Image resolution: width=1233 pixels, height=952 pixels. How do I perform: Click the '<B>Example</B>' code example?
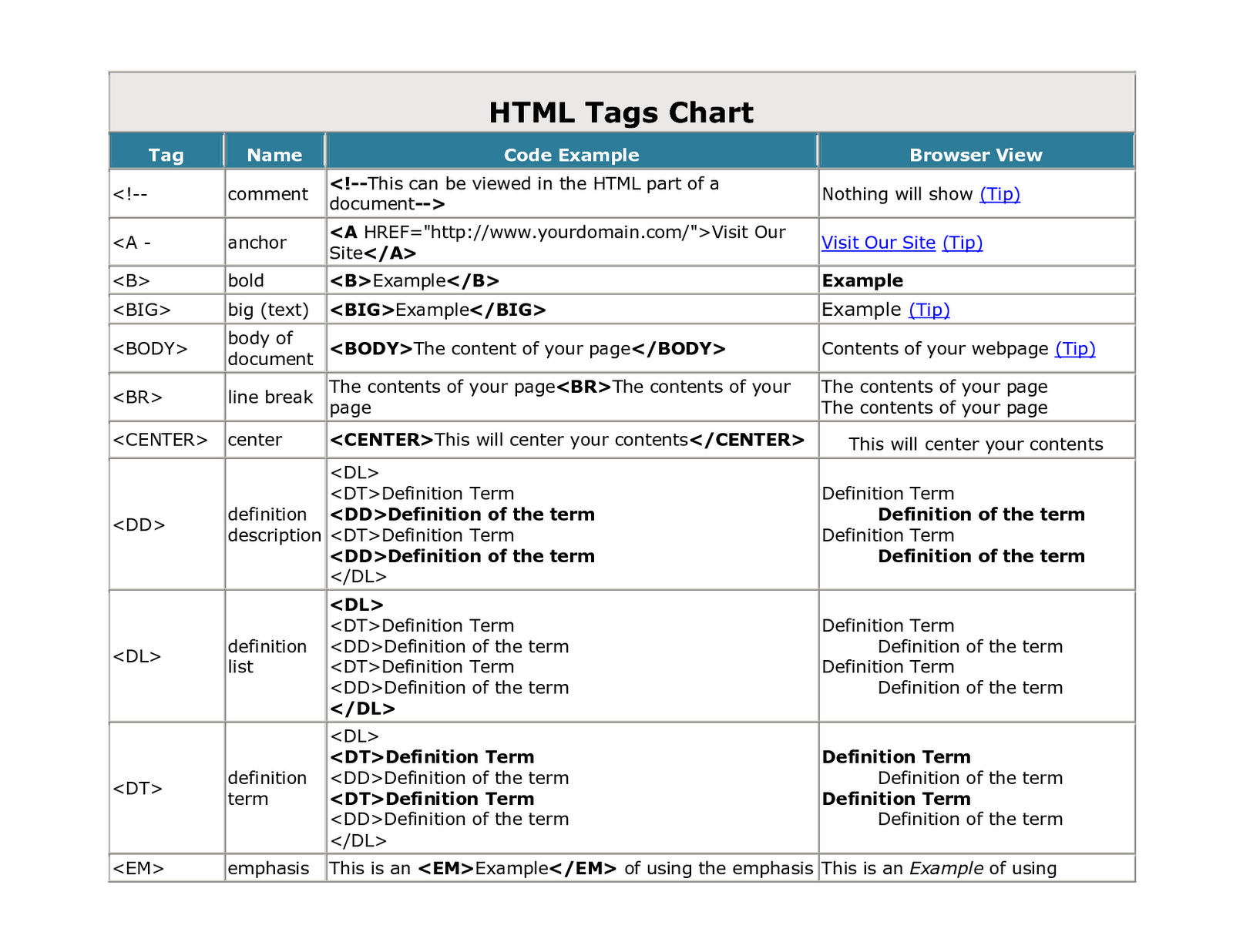[415, 281]
